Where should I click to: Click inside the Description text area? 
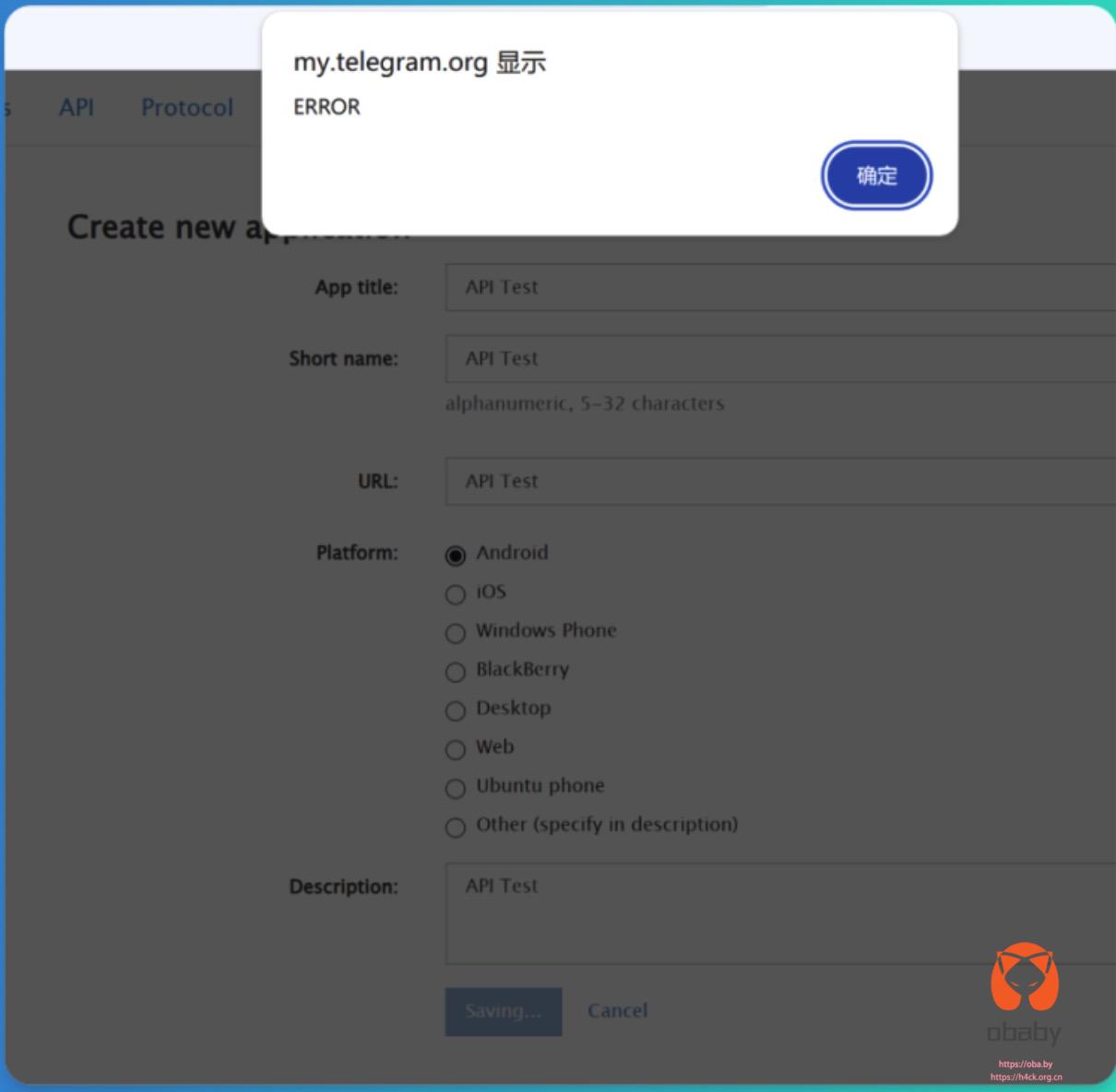click(x=779, y=913)
